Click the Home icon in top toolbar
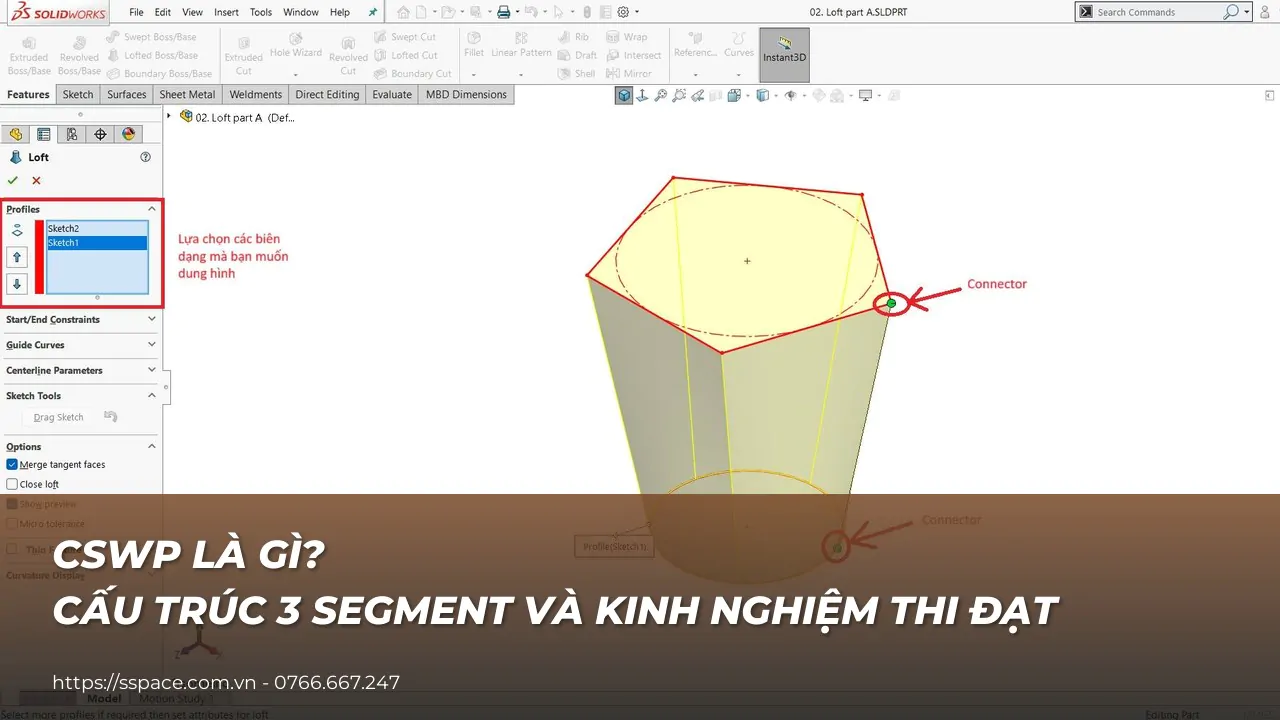Screen dimensions: 1280x720 403,12
